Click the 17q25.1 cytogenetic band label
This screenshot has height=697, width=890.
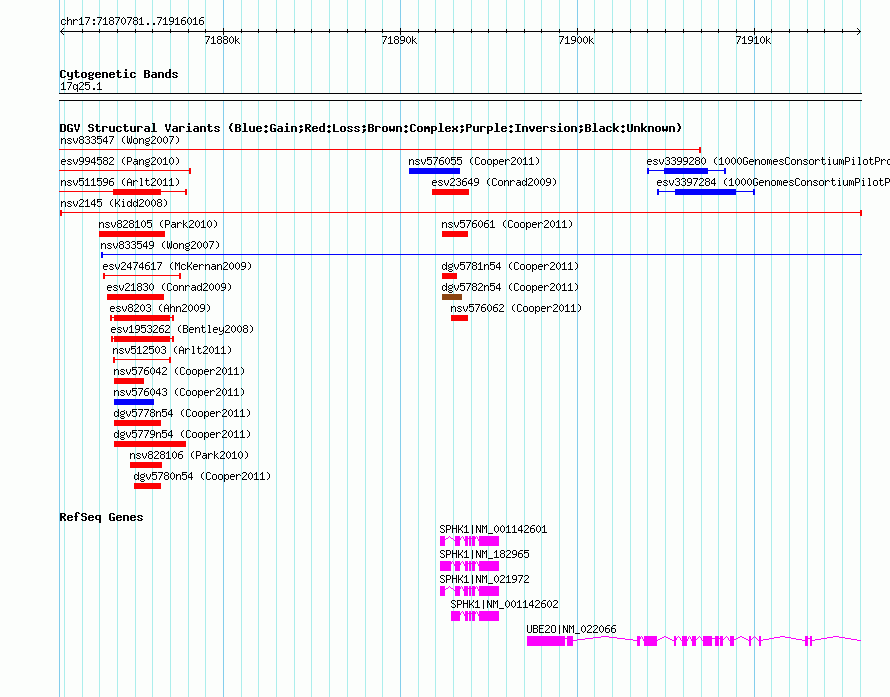(x=81, y=86)
